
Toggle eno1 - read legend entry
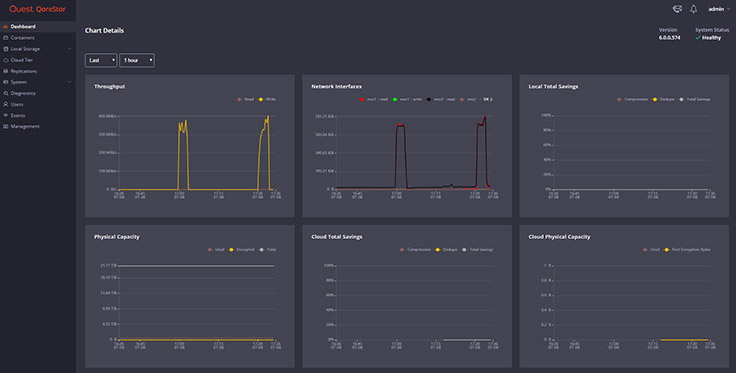point(374,99)
